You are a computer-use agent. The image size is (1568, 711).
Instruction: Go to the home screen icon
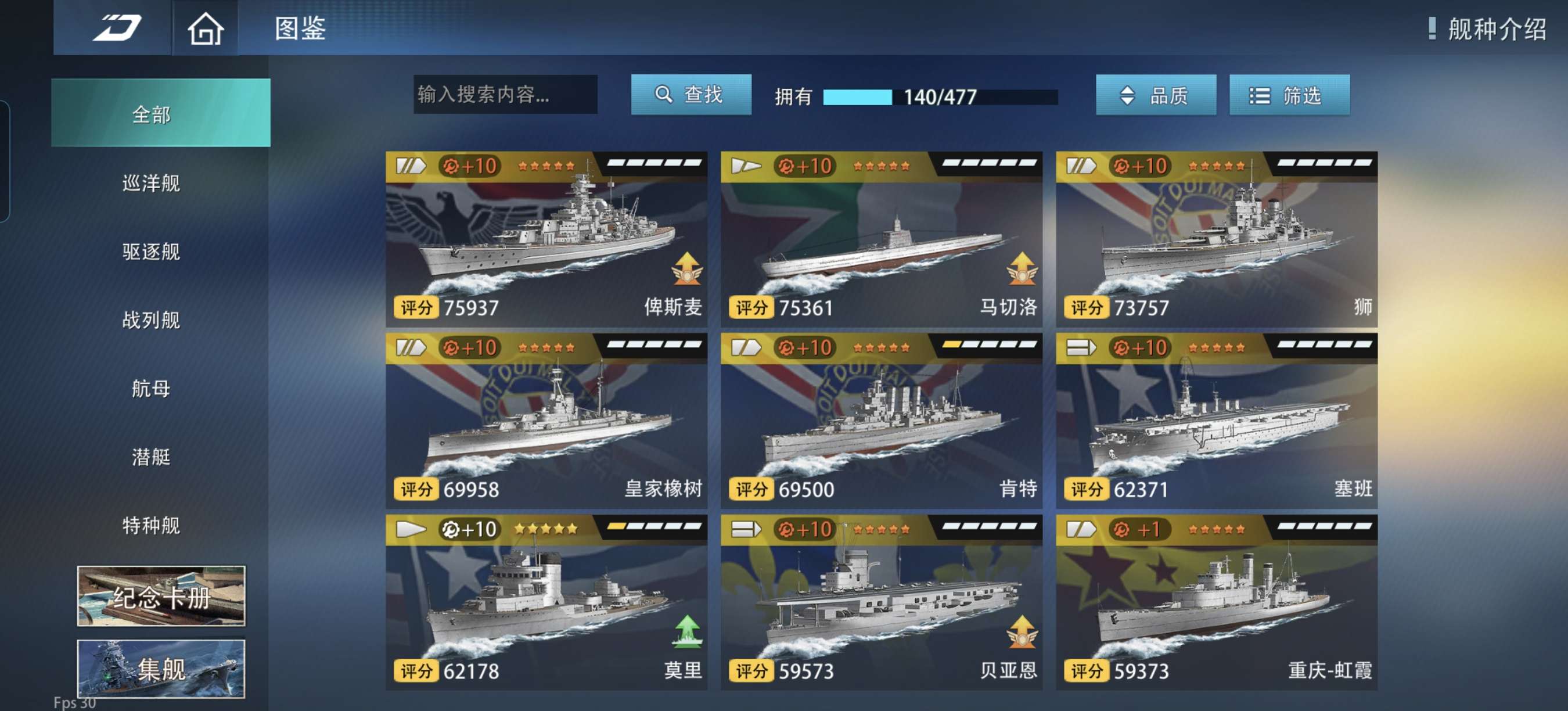205,28
